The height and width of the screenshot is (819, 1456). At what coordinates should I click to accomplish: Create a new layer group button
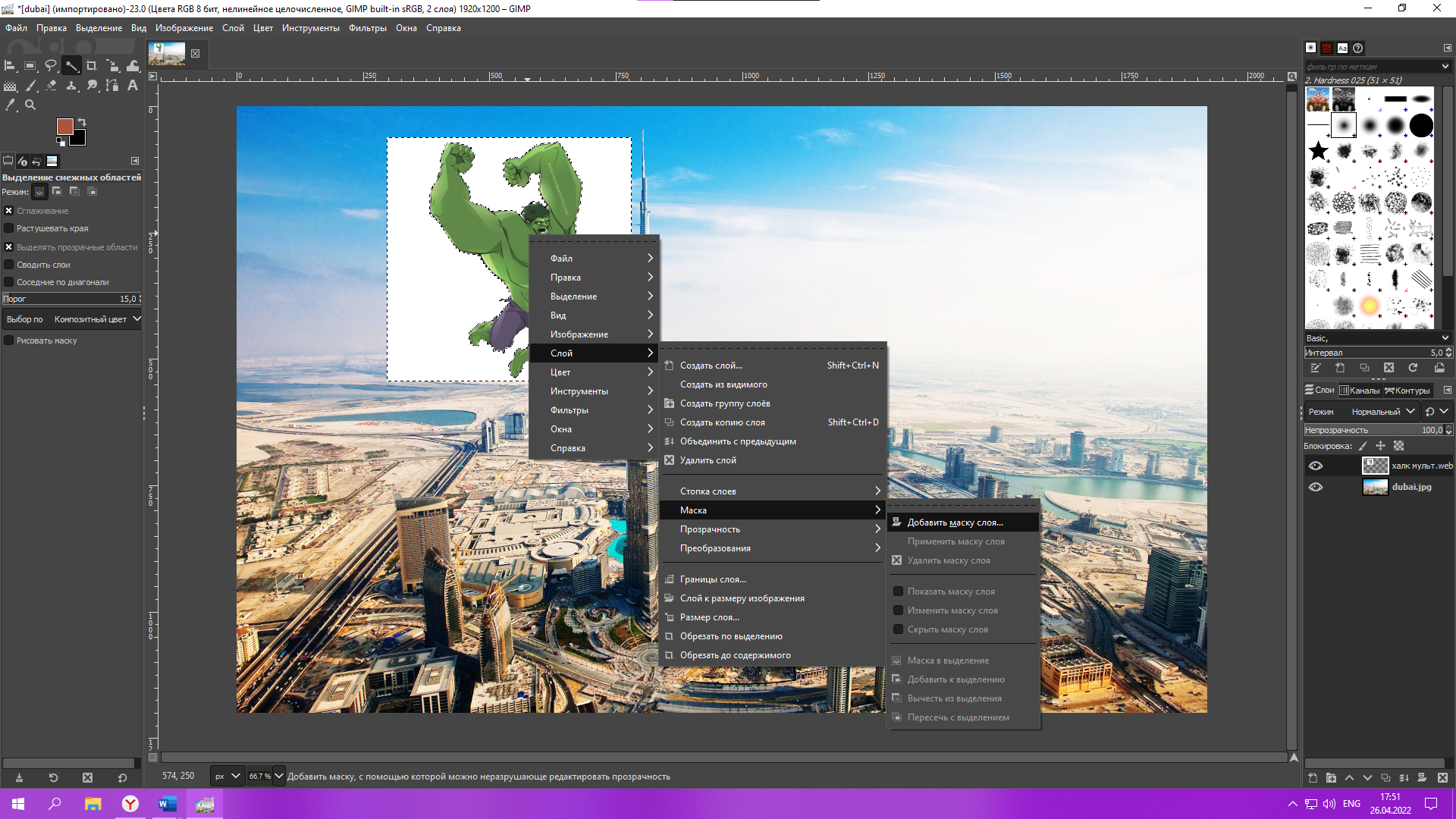pos(1331,777)
